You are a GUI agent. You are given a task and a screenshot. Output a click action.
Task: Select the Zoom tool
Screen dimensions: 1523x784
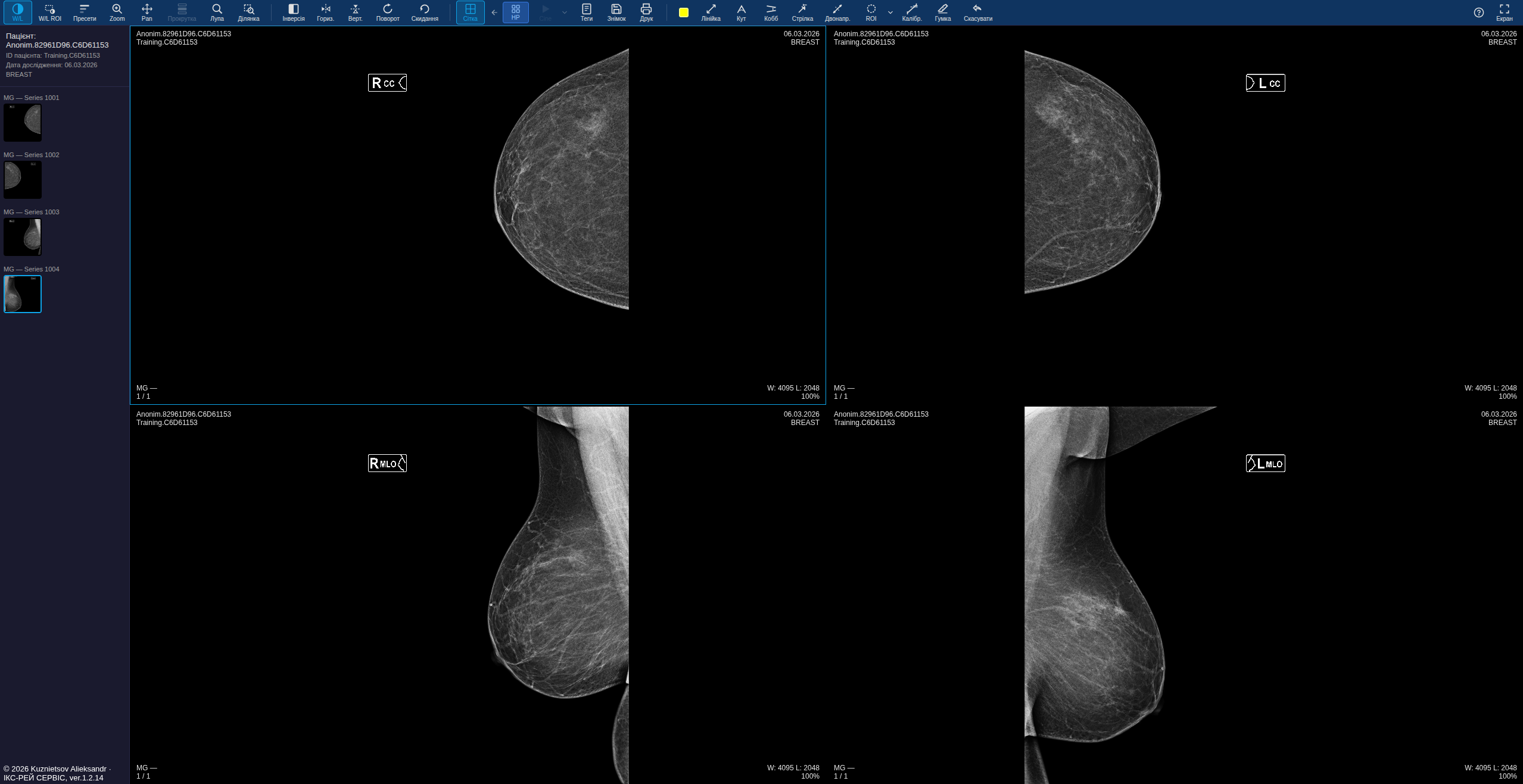click(117, 13)
